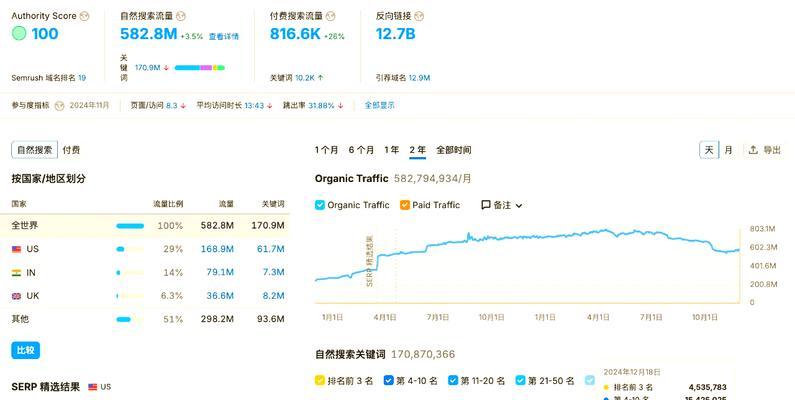Click UK keywords value 8.2M
This screenshot has height=400, width=795.
tap(274, 296)
